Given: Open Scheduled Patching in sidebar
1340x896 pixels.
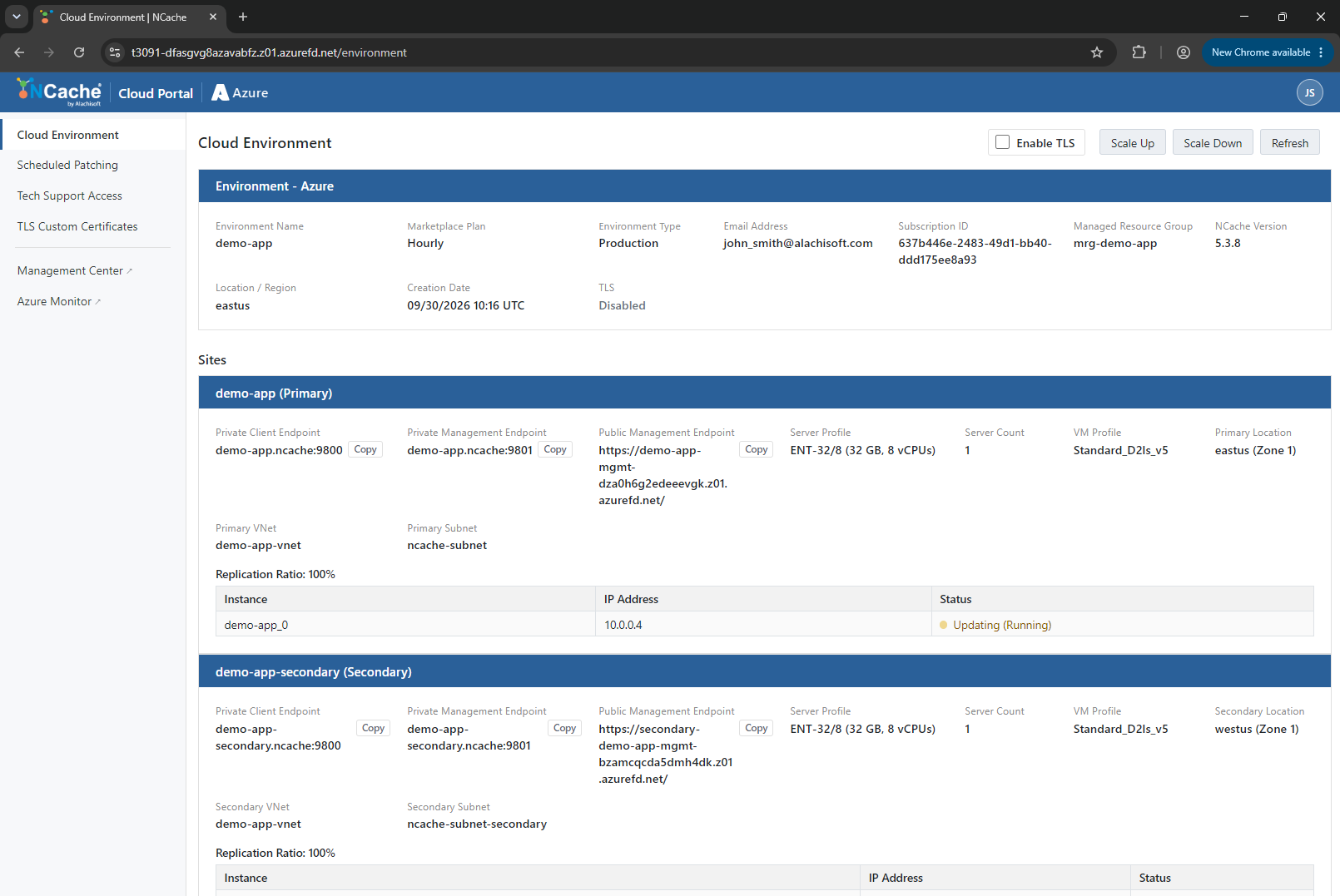Looking at the screenshot, I should click(x=67, y=165).
